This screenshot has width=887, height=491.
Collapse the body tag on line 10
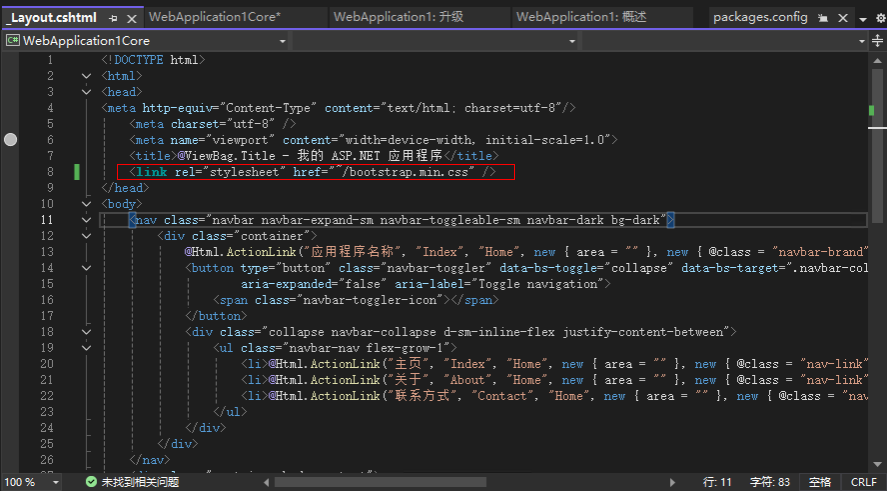click(x=87, y=204)
